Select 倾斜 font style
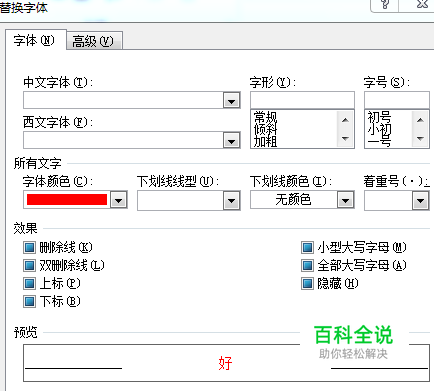434x391 pixels. click(265, 129)
